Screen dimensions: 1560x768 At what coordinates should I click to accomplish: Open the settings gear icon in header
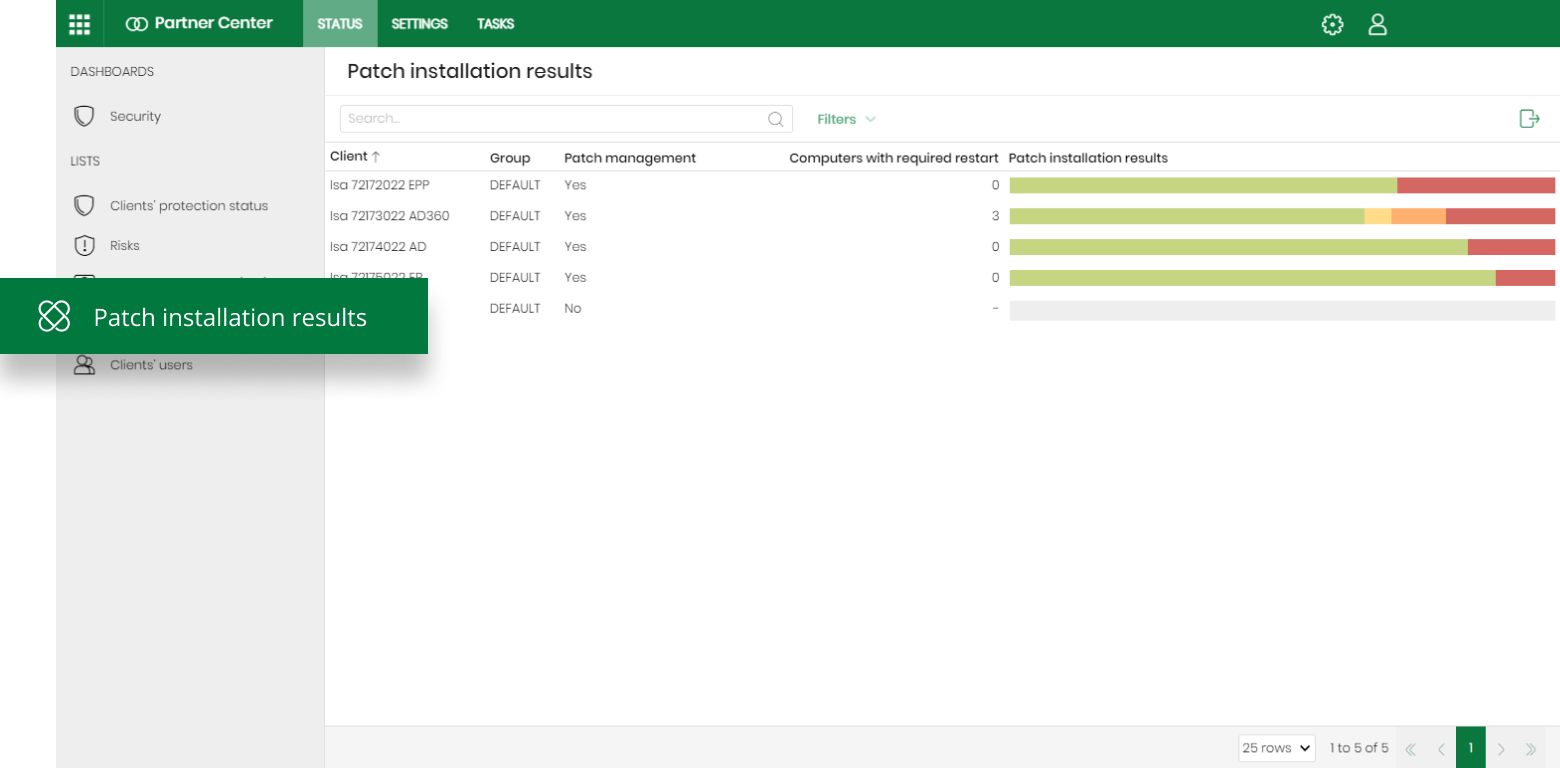tap(1332, 24)
